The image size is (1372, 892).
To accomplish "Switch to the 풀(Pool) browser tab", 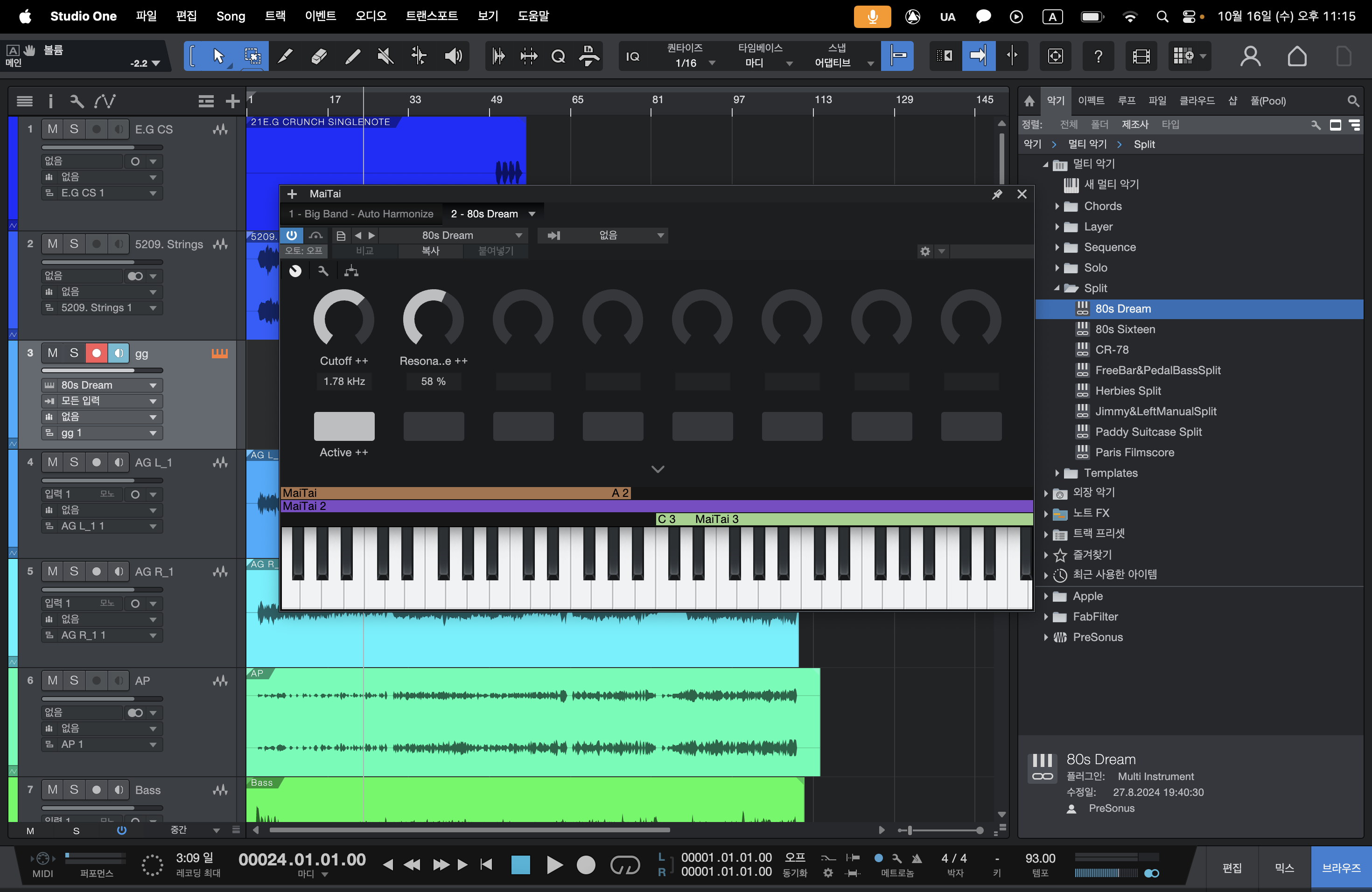I will (x=1267, y=101).
